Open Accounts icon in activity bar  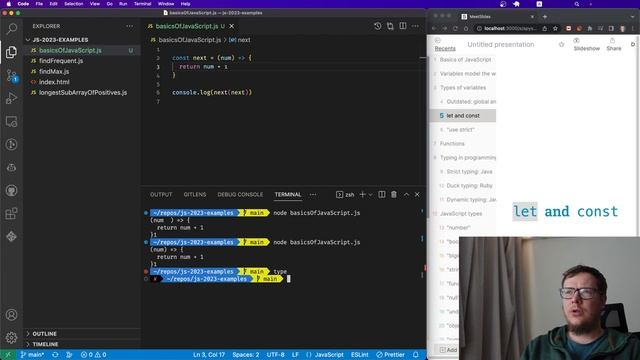[x=11, y=315]
